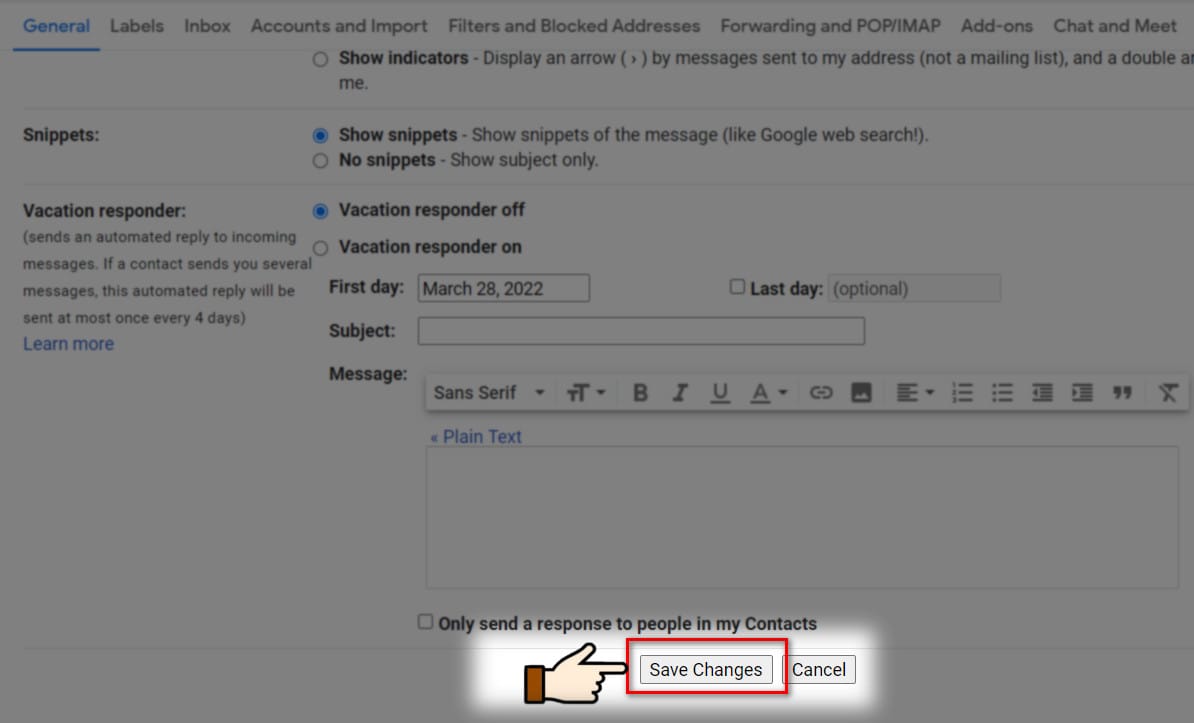
Task: Check Only send response to Contacts
Action: (425, 622)
